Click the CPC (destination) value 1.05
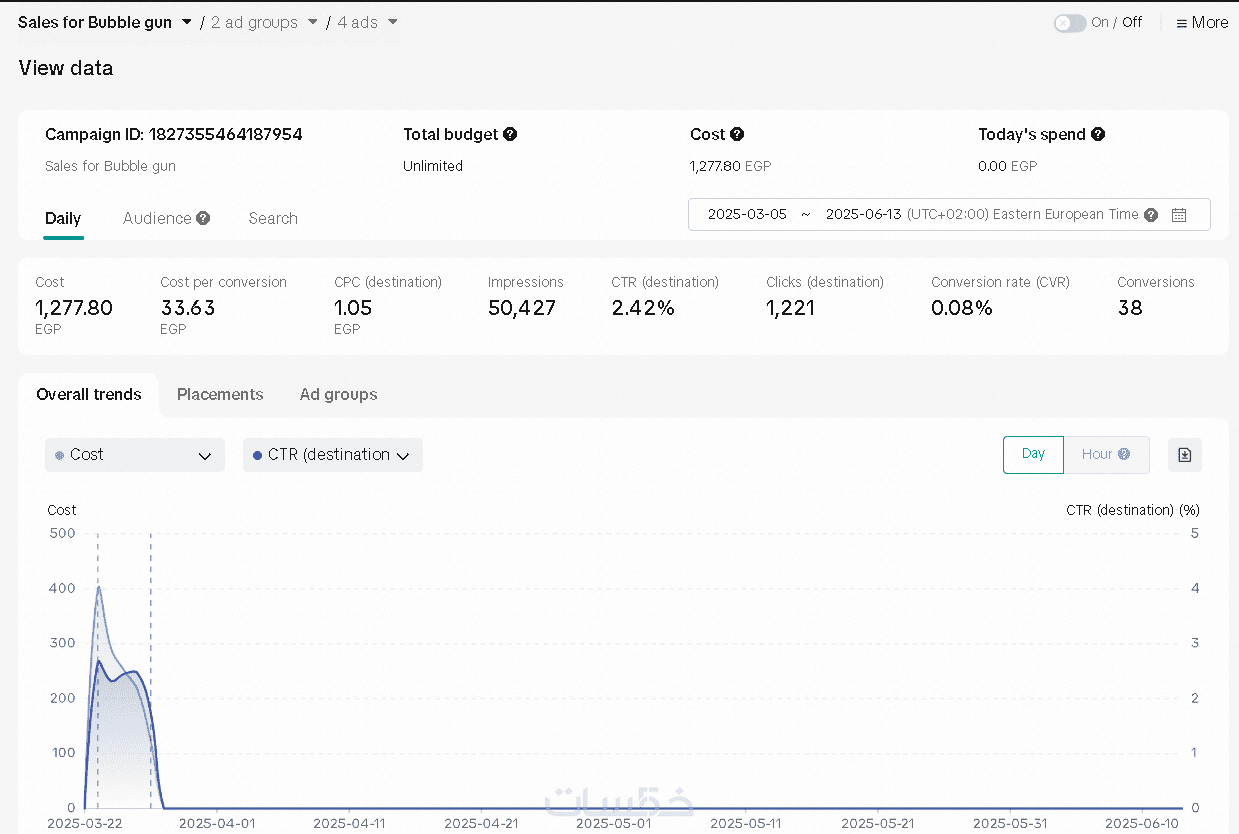Screen dimensions: 1239x834 353,308
